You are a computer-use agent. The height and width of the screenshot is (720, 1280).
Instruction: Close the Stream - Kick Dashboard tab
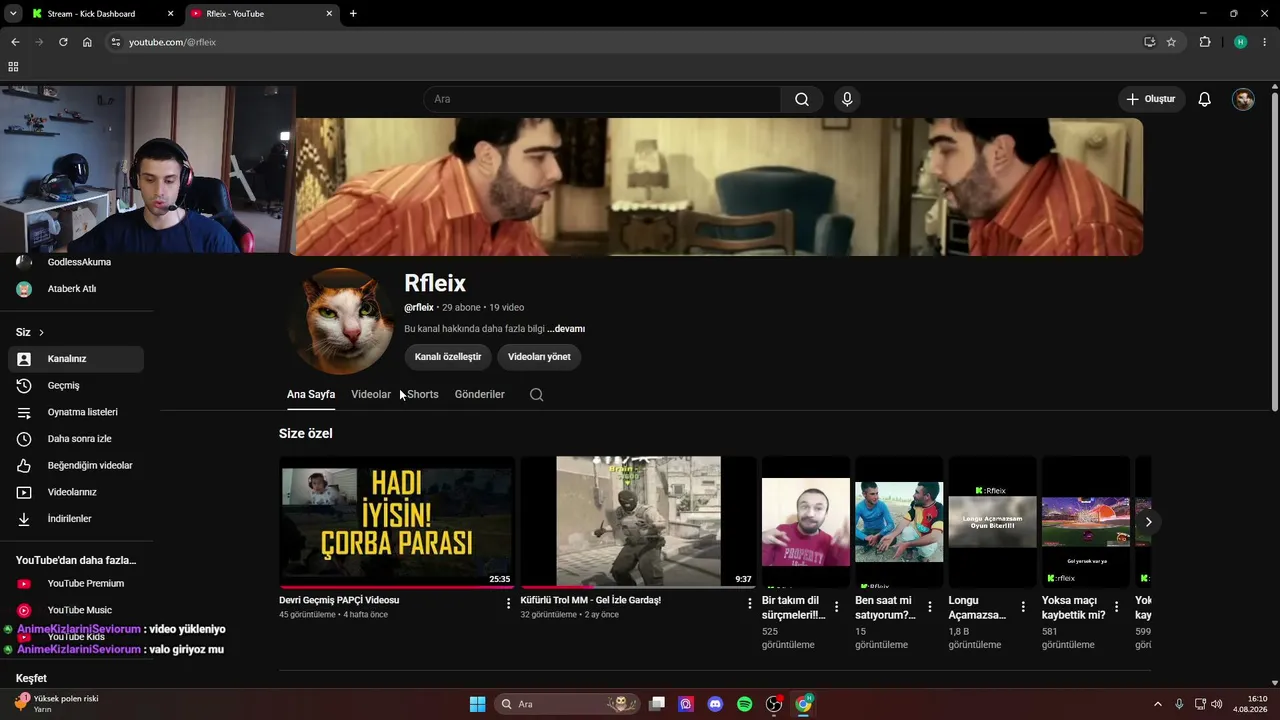(x=171, y=14)
